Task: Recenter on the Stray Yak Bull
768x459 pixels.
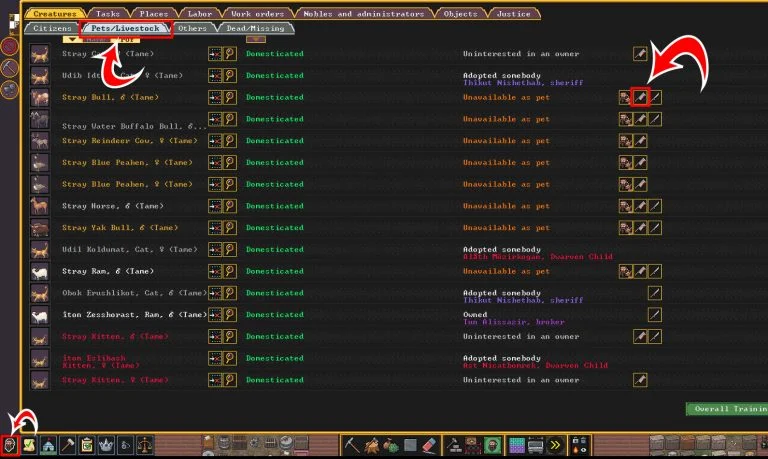Action: pos(215,228)
